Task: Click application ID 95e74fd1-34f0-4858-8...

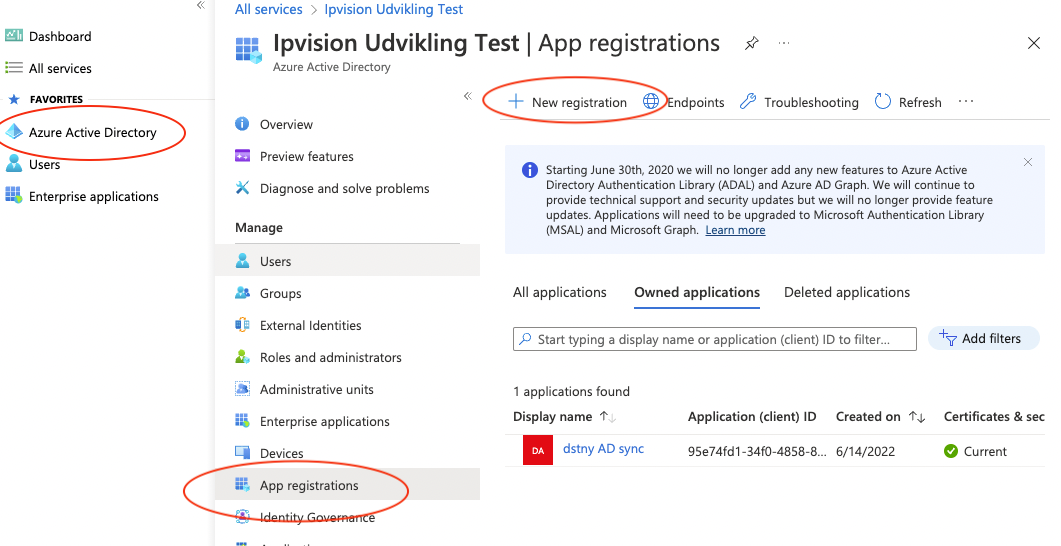Action: 757,451
